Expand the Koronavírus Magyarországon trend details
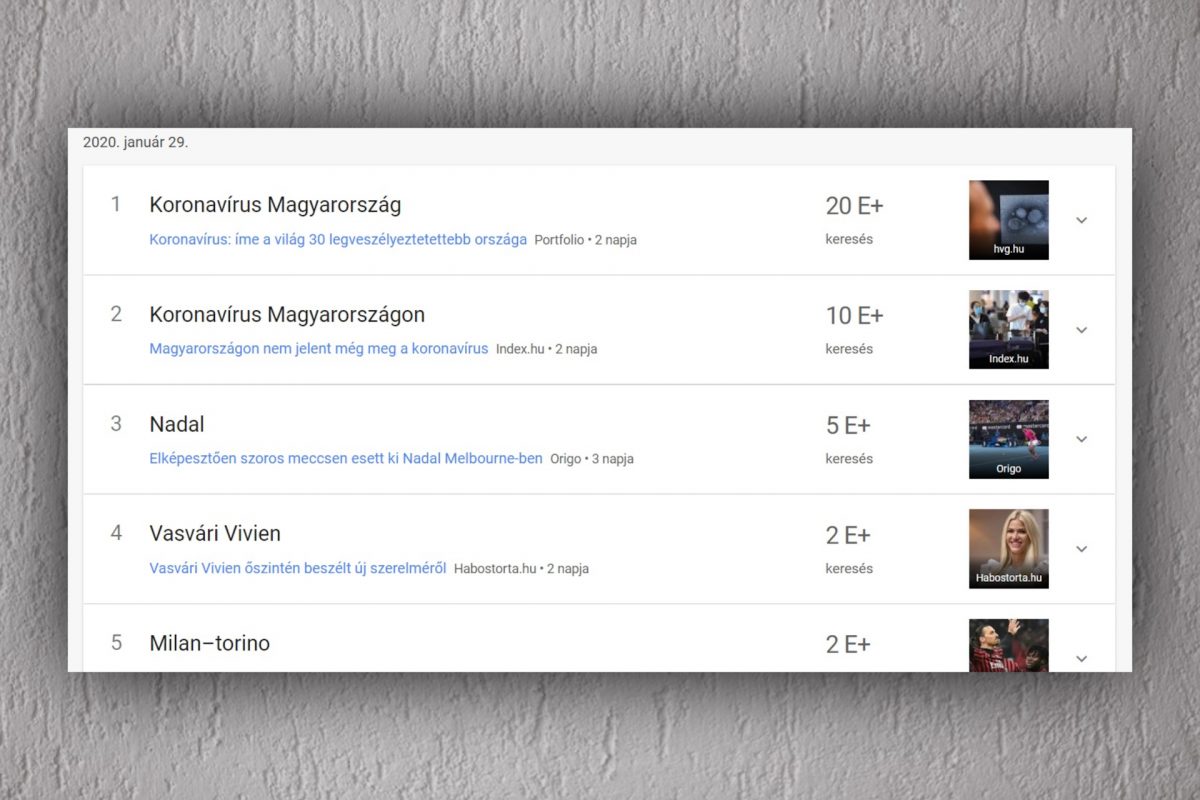Screen dimensions: 1200x800 coord(1080,330)
